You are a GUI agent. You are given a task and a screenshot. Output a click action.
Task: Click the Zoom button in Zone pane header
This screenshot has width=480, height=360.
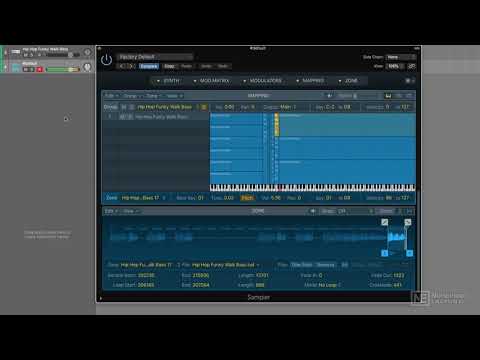(386, 211)
